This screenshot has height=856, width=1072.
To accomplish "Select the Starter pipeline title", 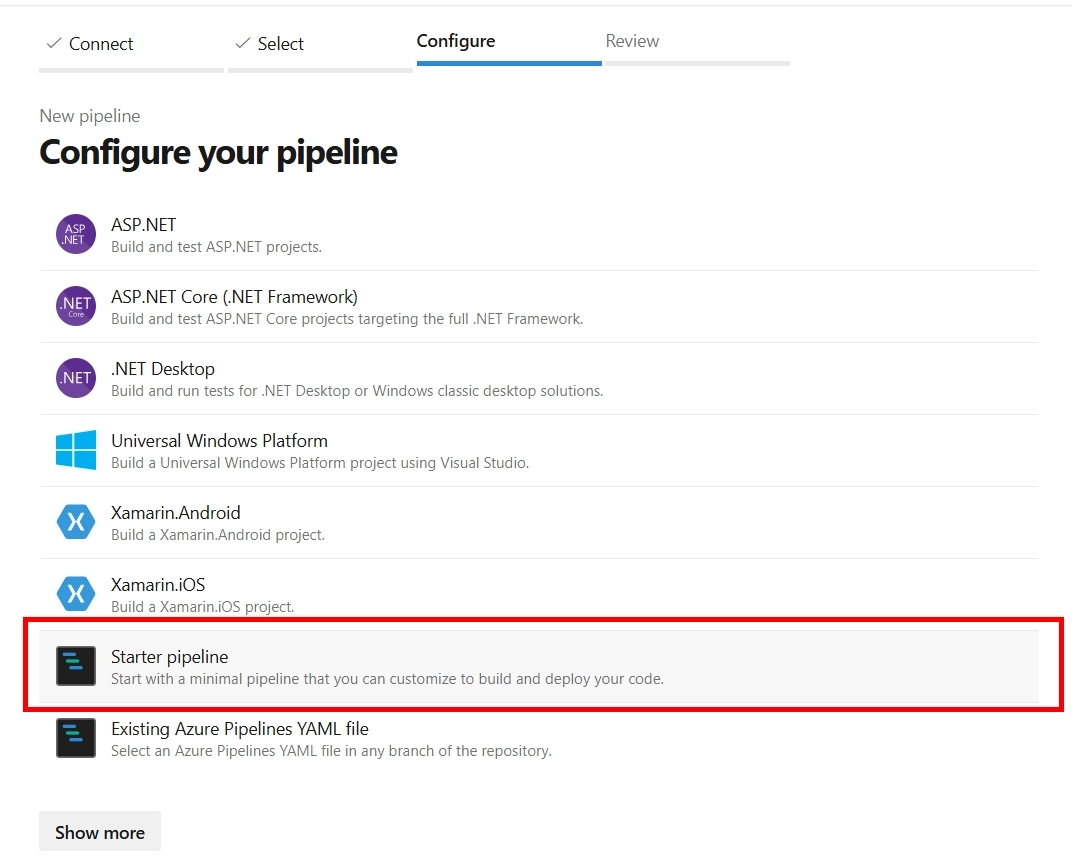I will [170, 656].
